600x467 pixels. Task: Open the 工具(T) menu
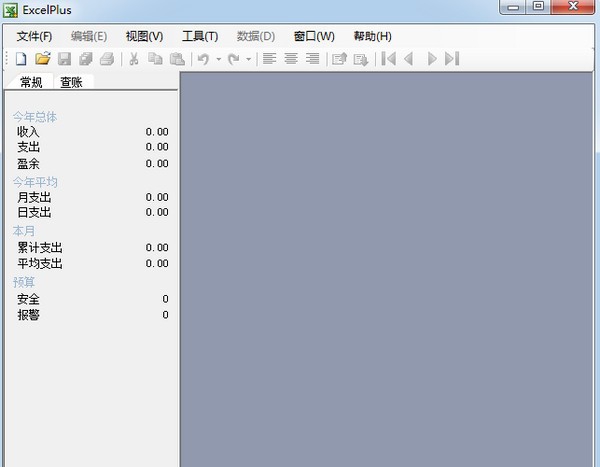pyautogui.click(x=200, y=36)
